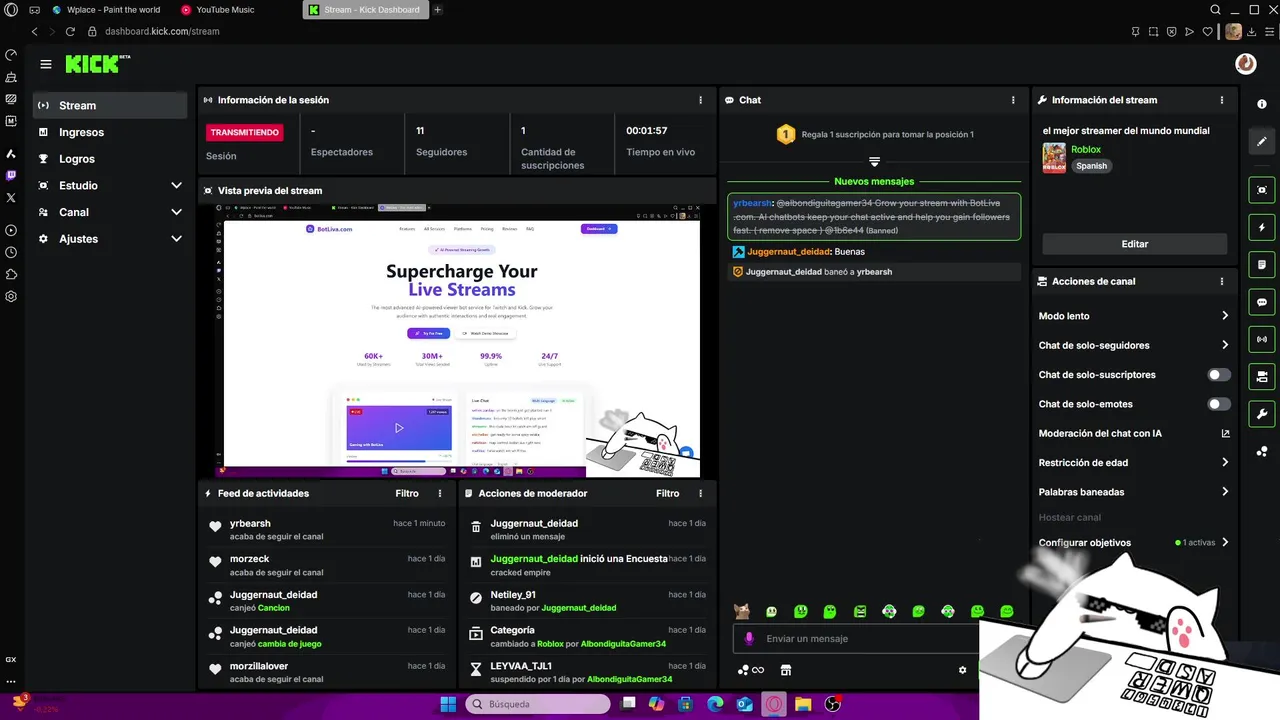Open Información del stream three-dot menu

coord(1222,100)
